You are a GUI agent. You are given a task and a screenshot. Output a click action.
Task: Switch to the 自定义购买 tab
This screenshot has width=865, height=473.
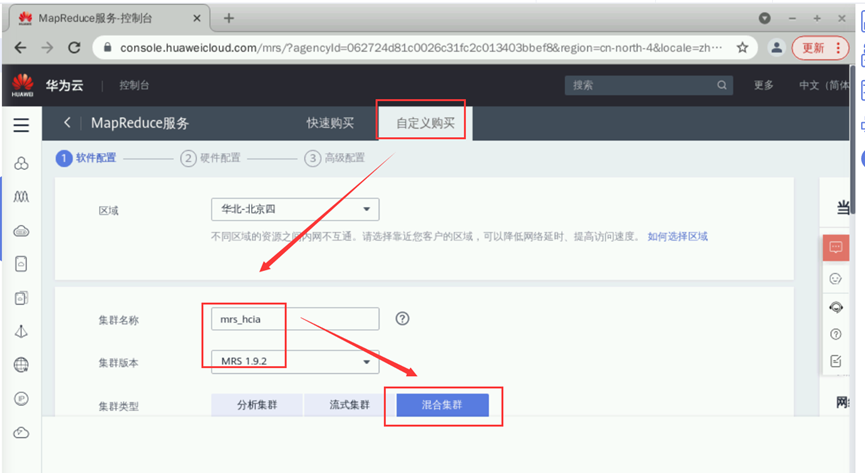[x=425, y=123]
